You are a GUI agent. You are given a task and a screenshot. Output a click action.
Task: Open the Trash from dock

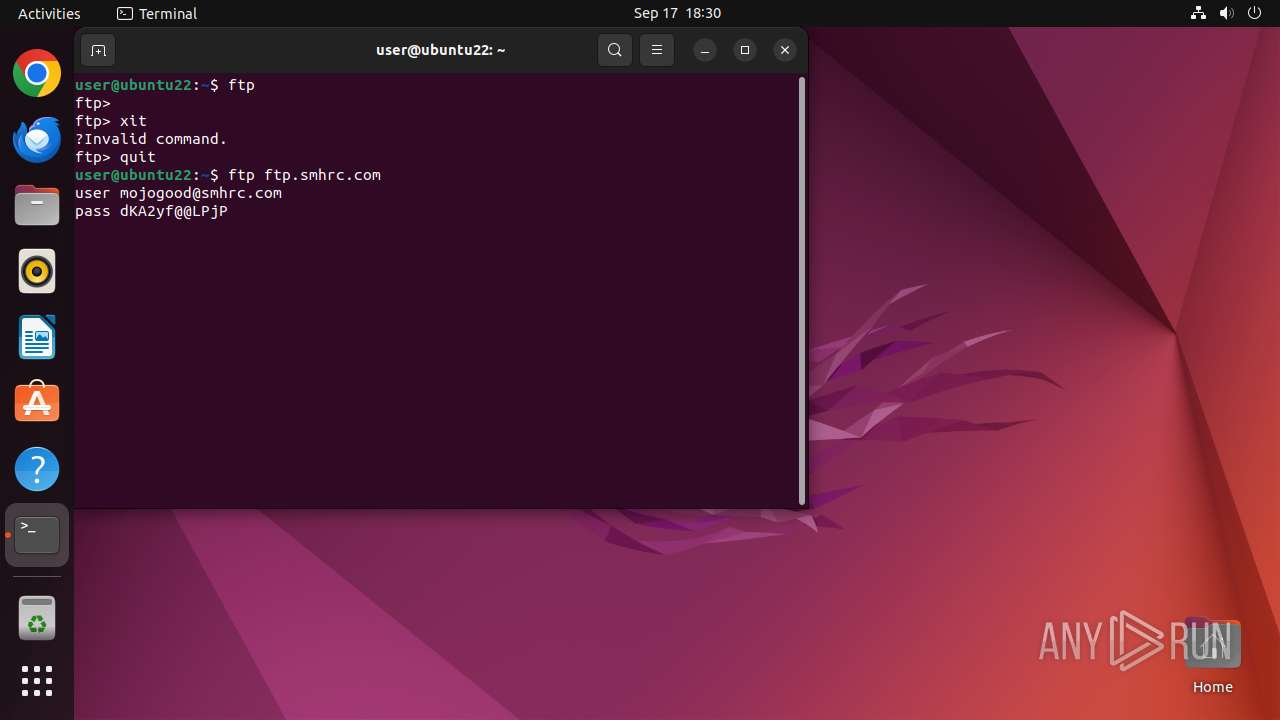(37, 618)
